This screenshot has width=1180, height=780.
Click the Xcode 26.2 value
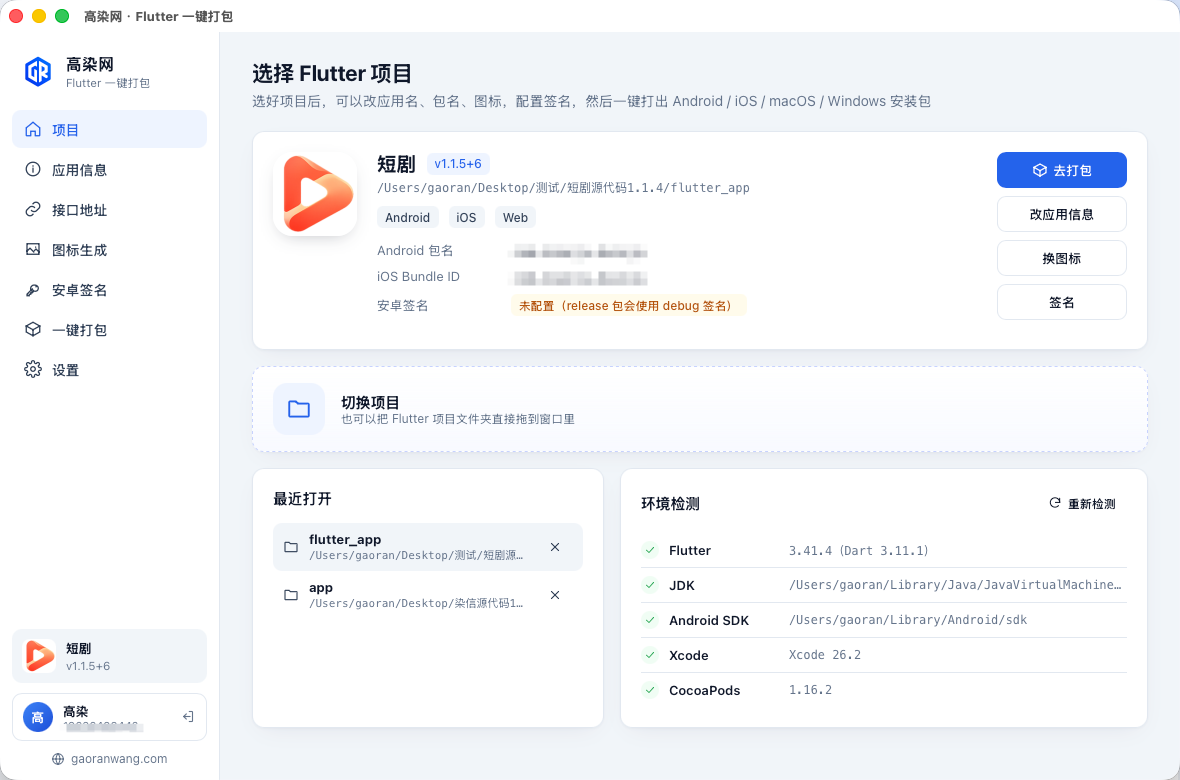coord(825,655)
